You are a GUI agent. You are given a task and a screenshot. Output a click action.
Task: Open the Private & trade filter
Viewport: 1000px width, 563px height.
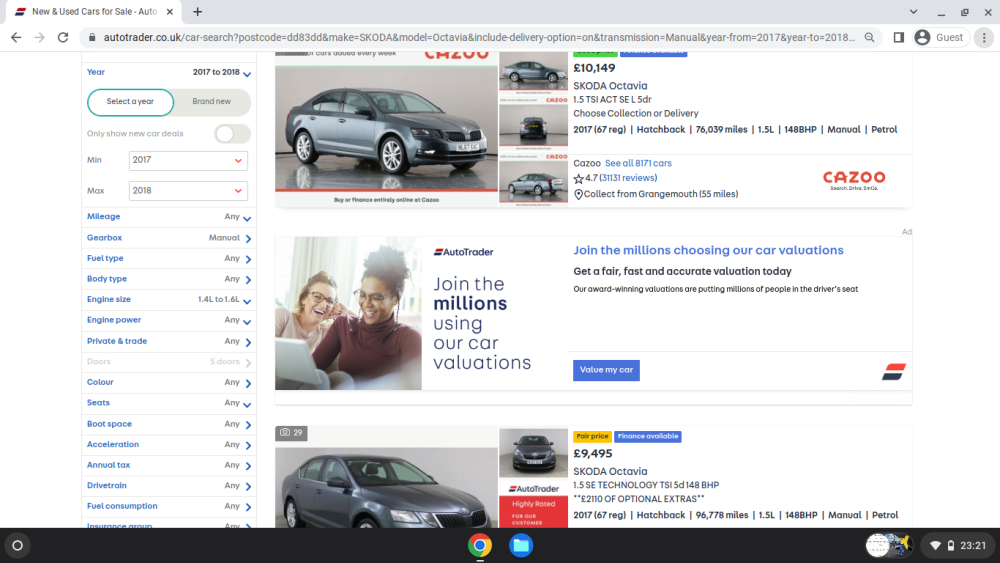click(x=169, y=341)
